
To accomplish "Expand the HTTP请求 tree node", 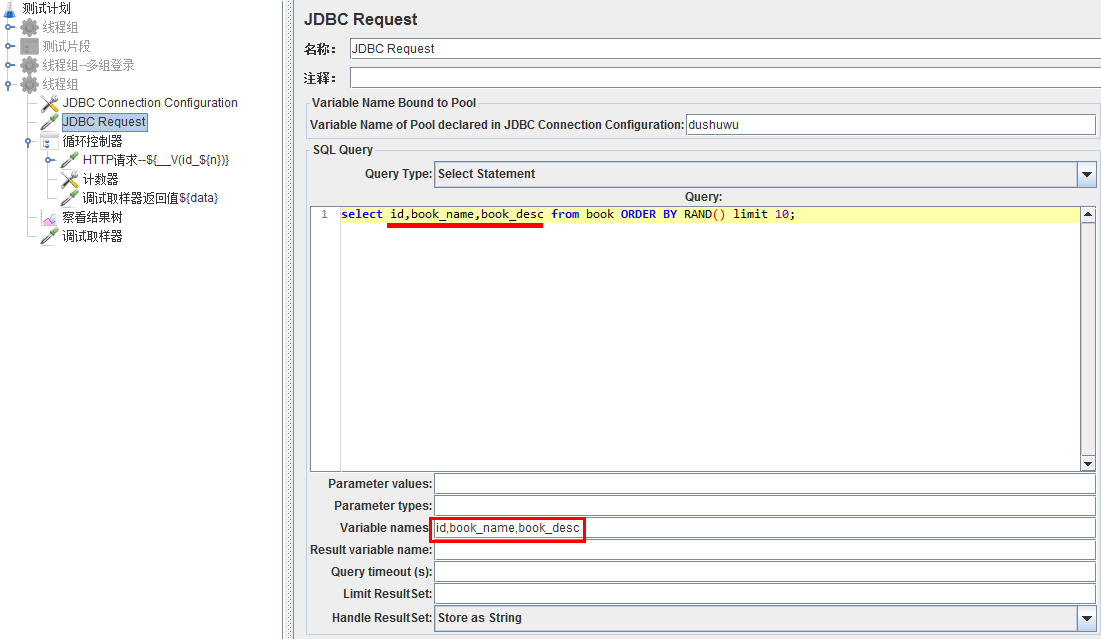I will [x=50, y=160].
